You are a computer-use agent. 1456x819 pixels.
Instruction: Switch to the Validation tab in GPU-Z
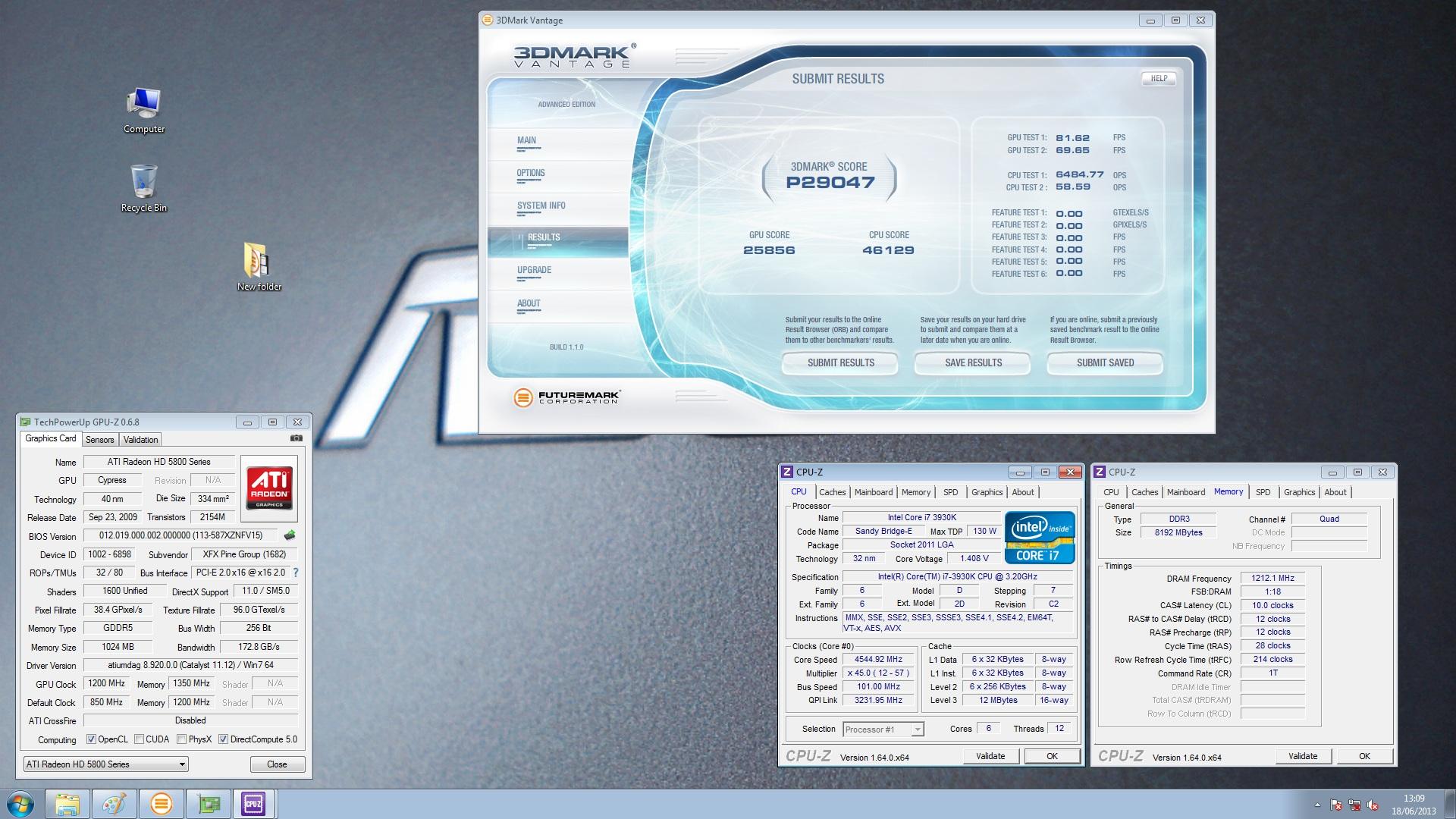point(140,440)
